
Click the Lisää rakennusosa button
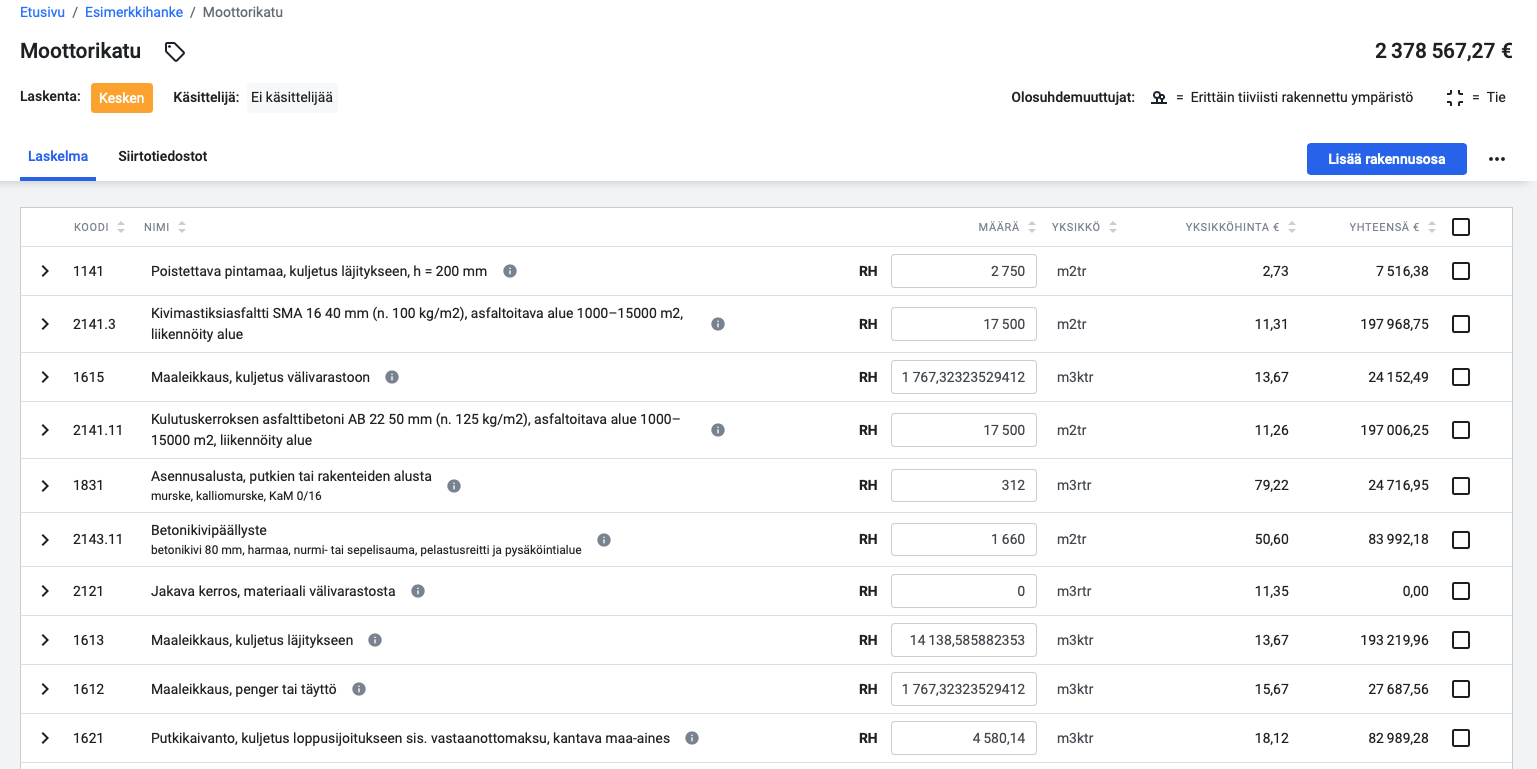pyautogui.click(x=1386, y=159)
